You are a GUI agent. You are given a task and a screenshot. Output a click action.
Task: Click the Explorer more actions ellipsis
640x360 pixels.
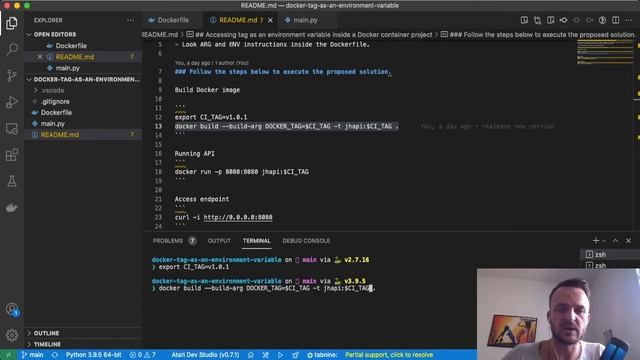tap(130, 20)
